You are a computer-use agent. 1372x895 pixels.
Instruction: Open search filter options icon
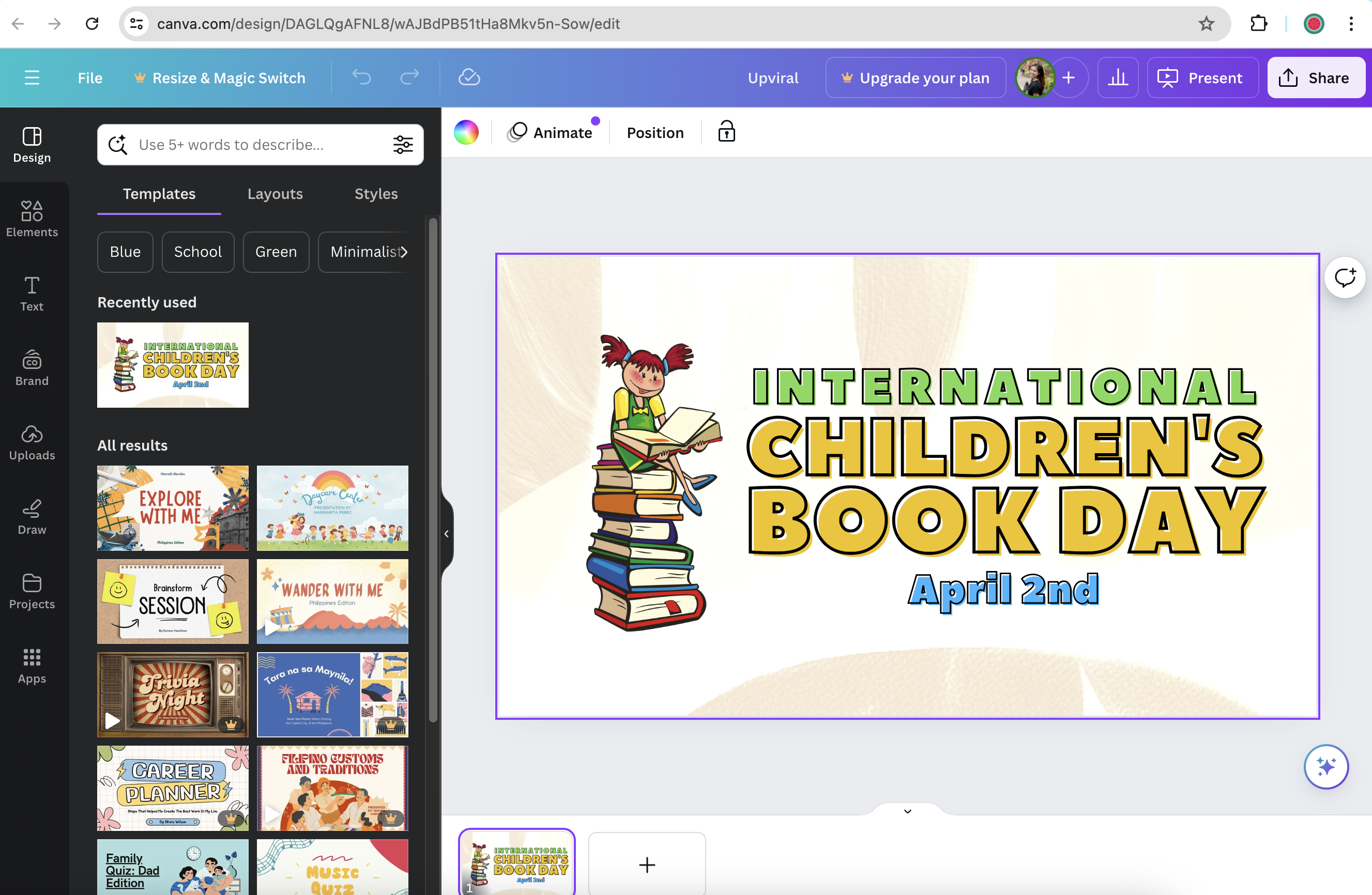tap(403, 145)
